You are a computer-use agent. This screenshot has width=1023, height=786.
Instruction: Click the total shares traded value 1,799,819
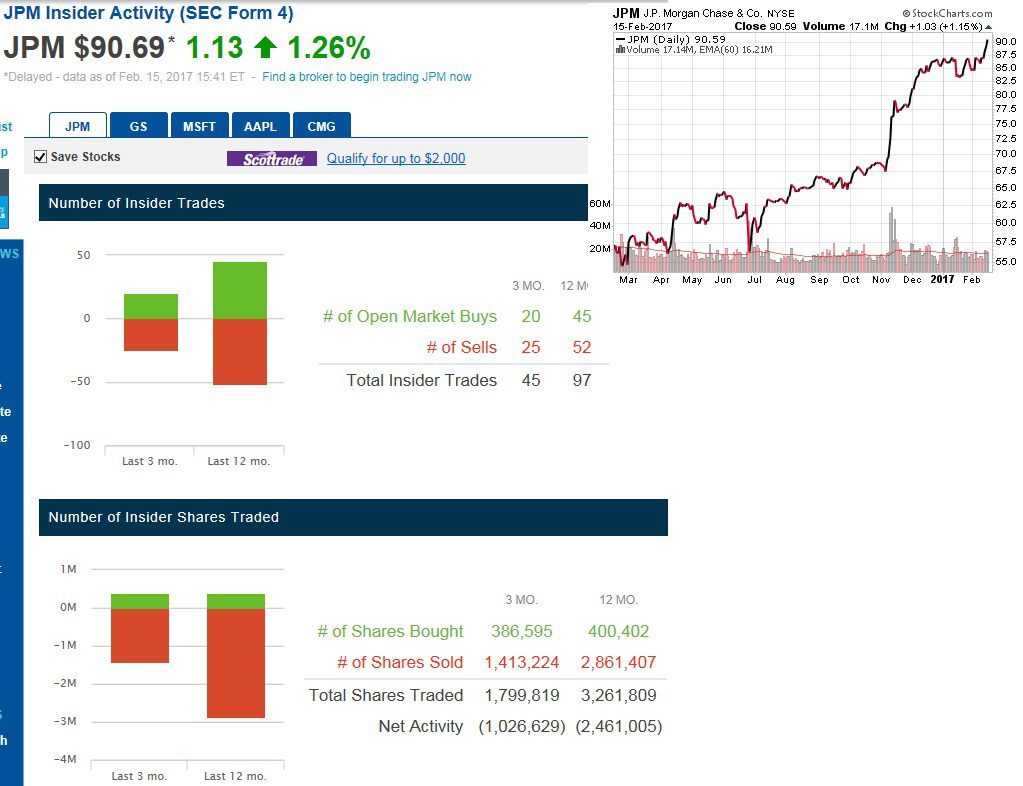522,695
